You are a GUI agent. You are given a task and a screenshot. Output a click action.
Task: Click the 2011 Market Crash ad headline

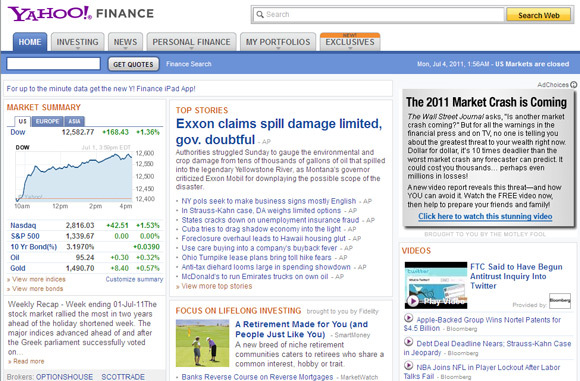tap(486, 102)
